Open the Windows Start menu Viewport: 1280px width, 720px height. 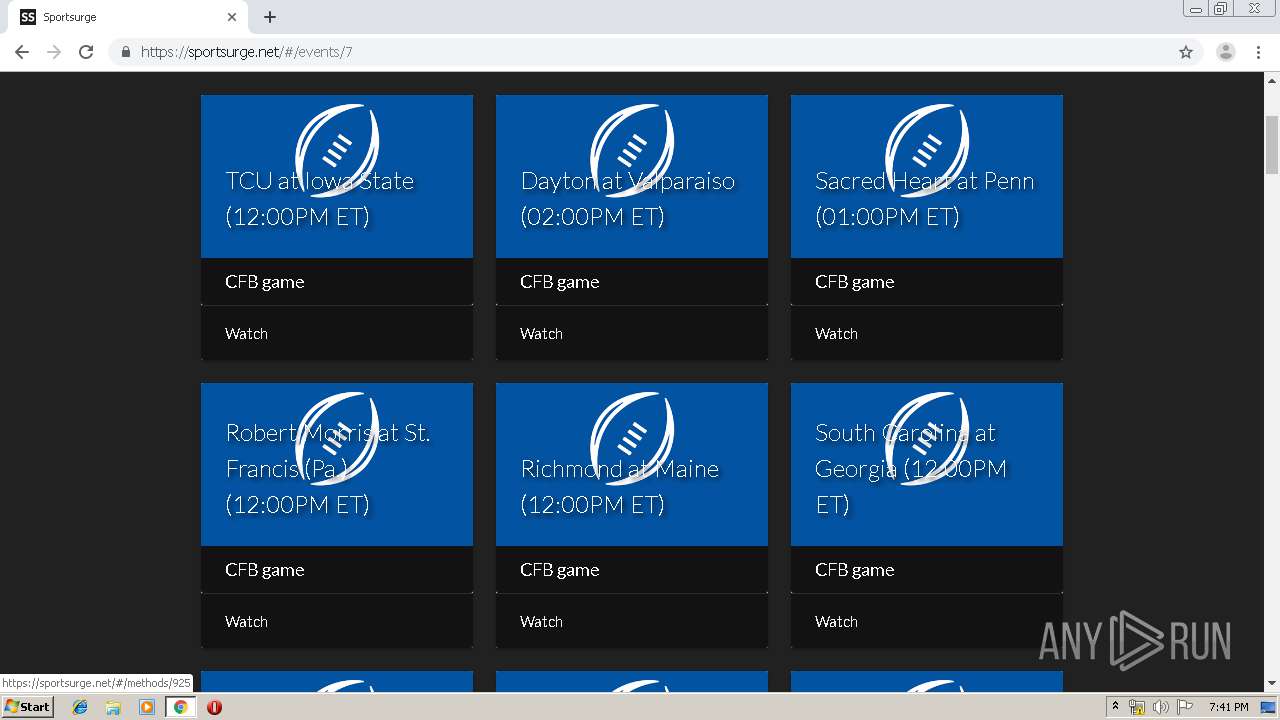pyautogui.click(x=28, y=707)
